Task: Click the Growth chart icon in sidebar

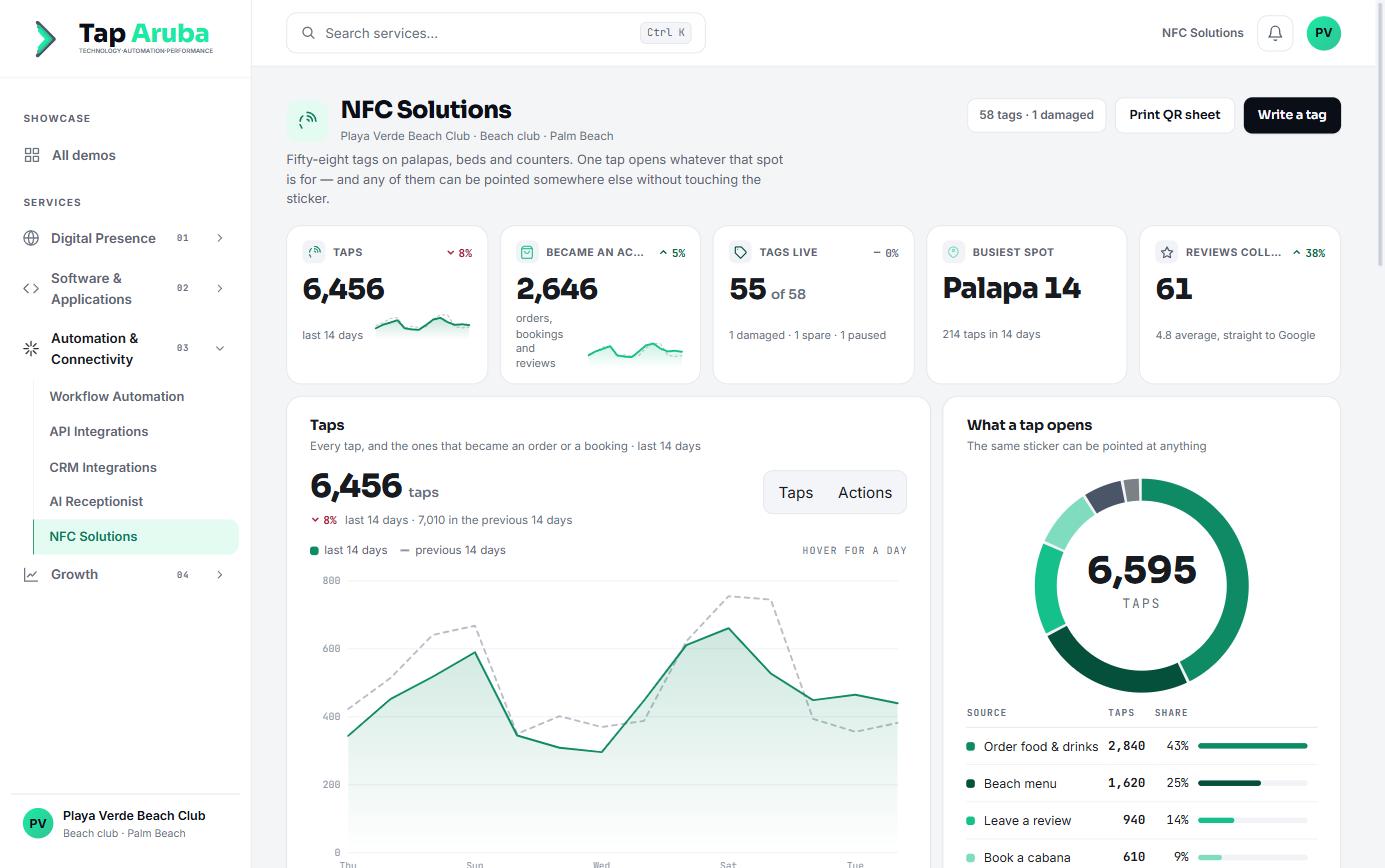Action: coord(31,575)
